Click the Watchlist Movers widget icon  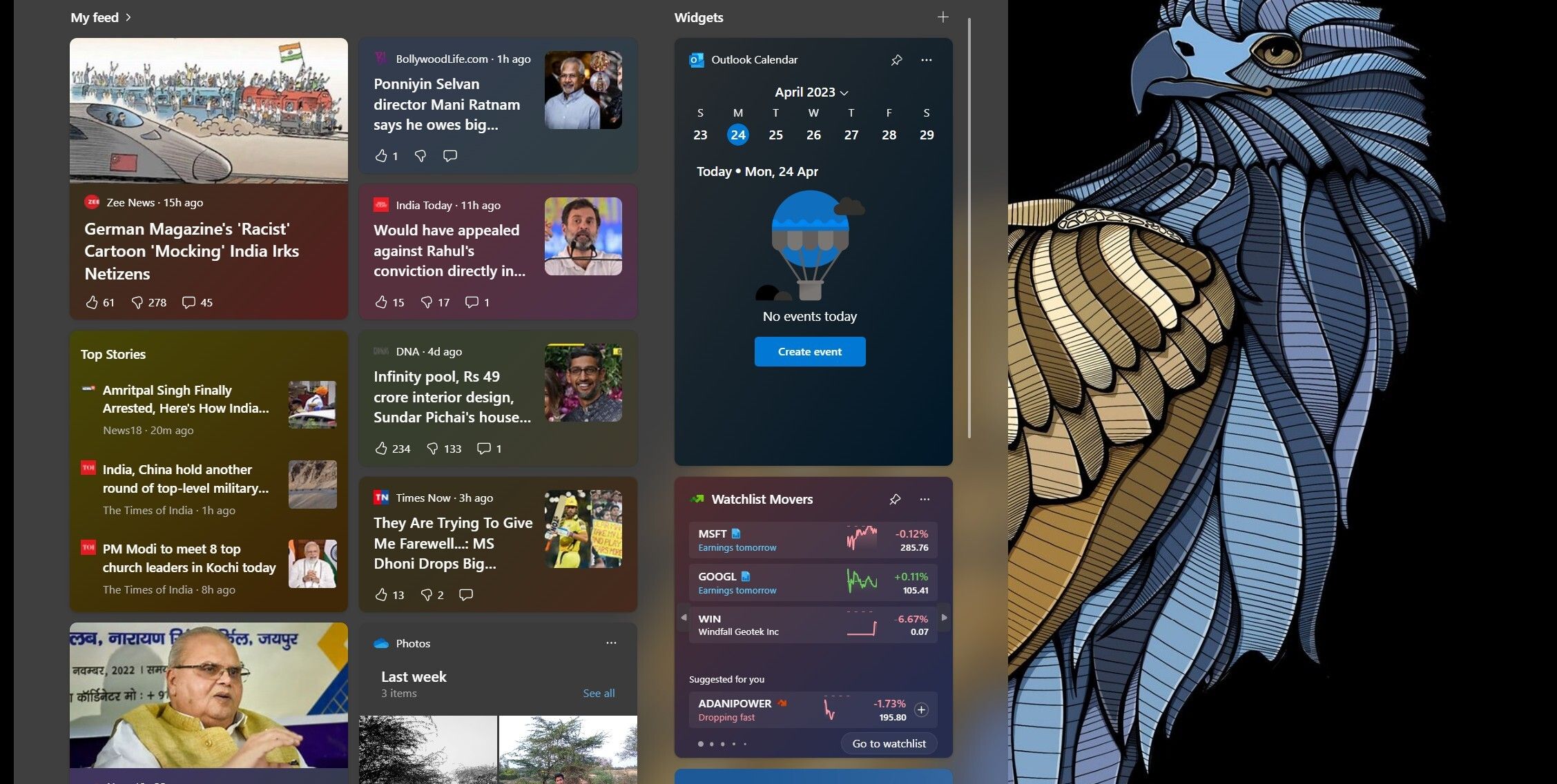pos(697,498)
